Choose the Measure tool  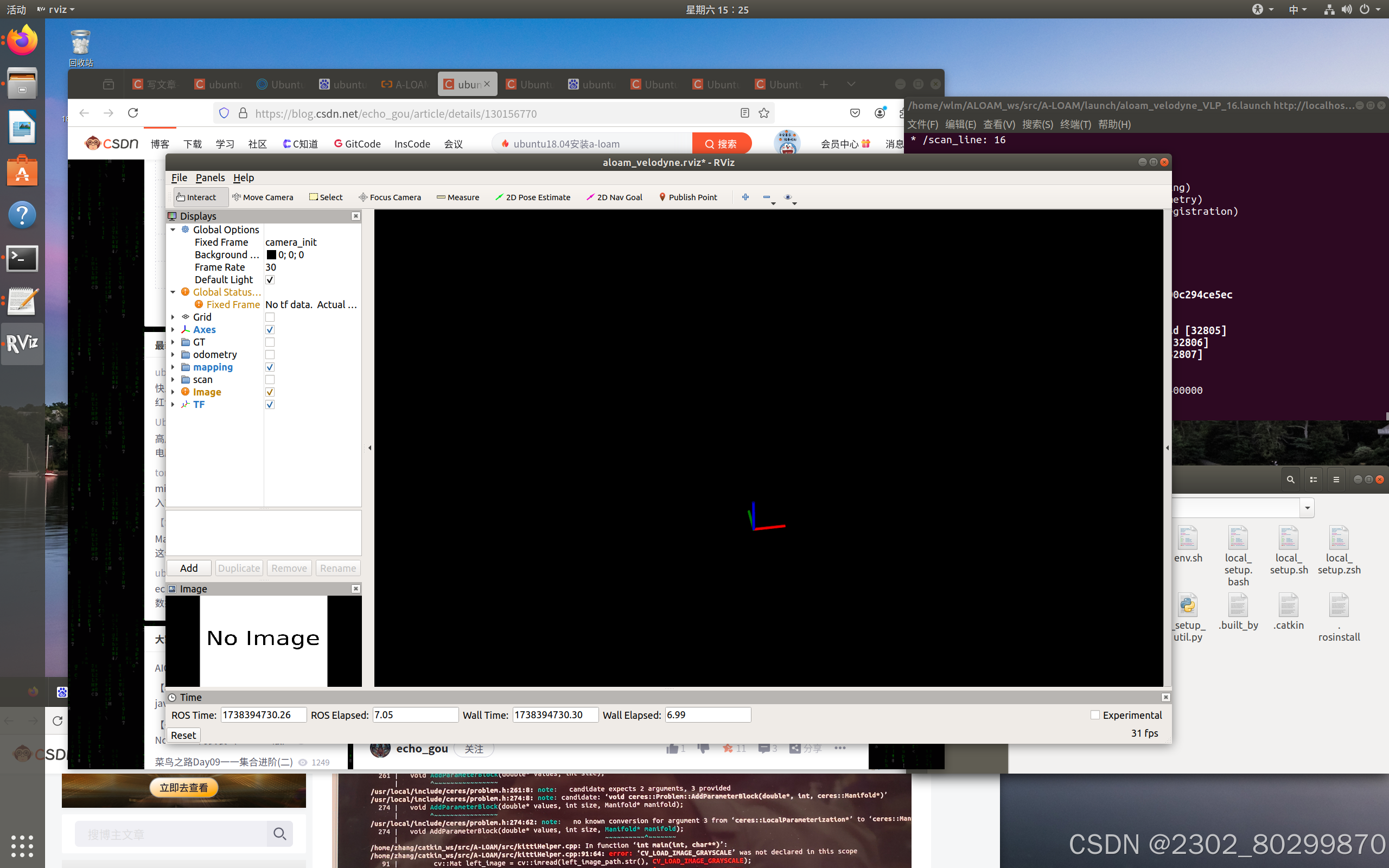[457, 197]
